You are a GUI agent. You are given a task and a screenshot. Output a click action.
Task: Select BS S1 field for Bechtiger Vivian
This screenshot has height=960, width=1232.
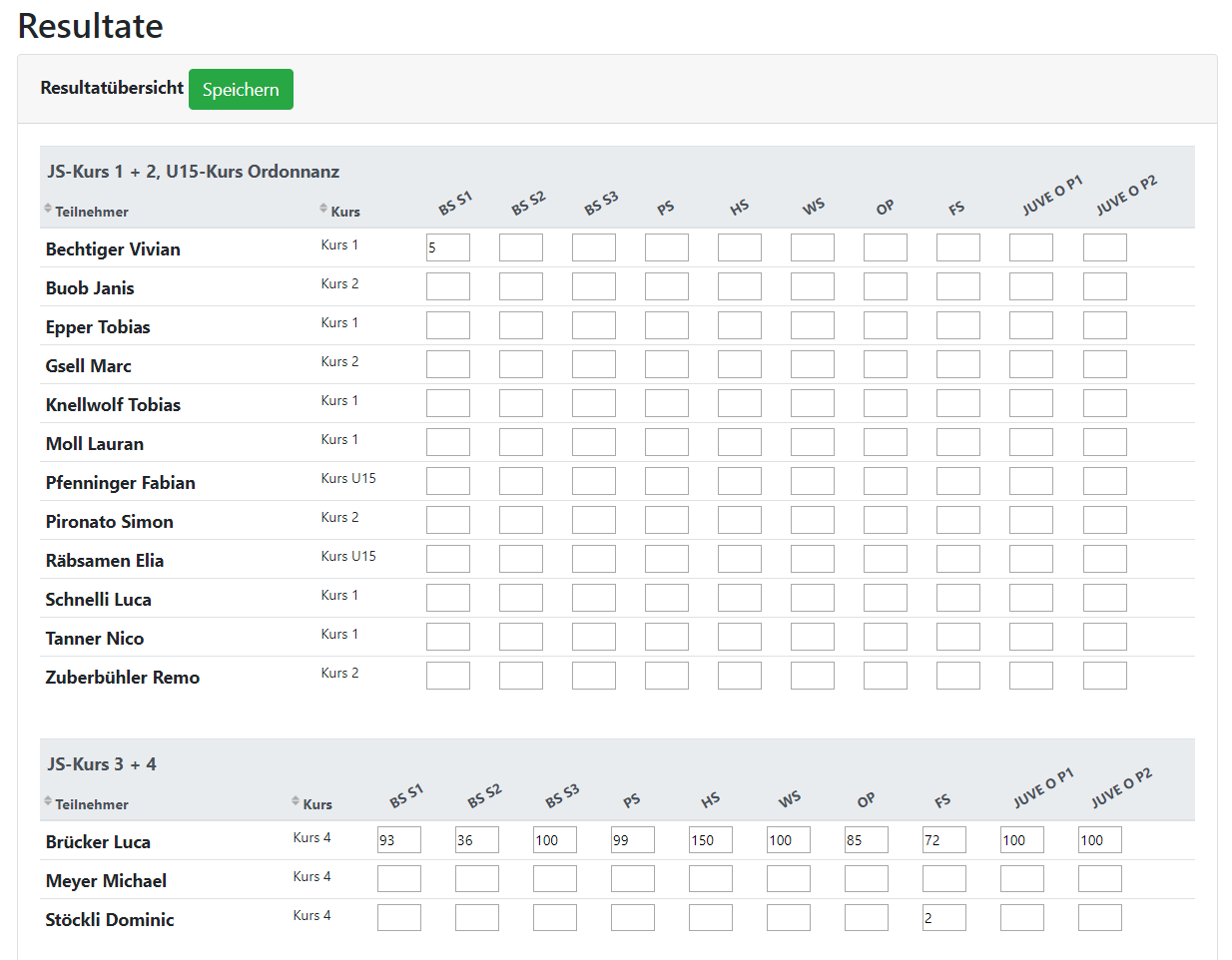click(448, 247)
